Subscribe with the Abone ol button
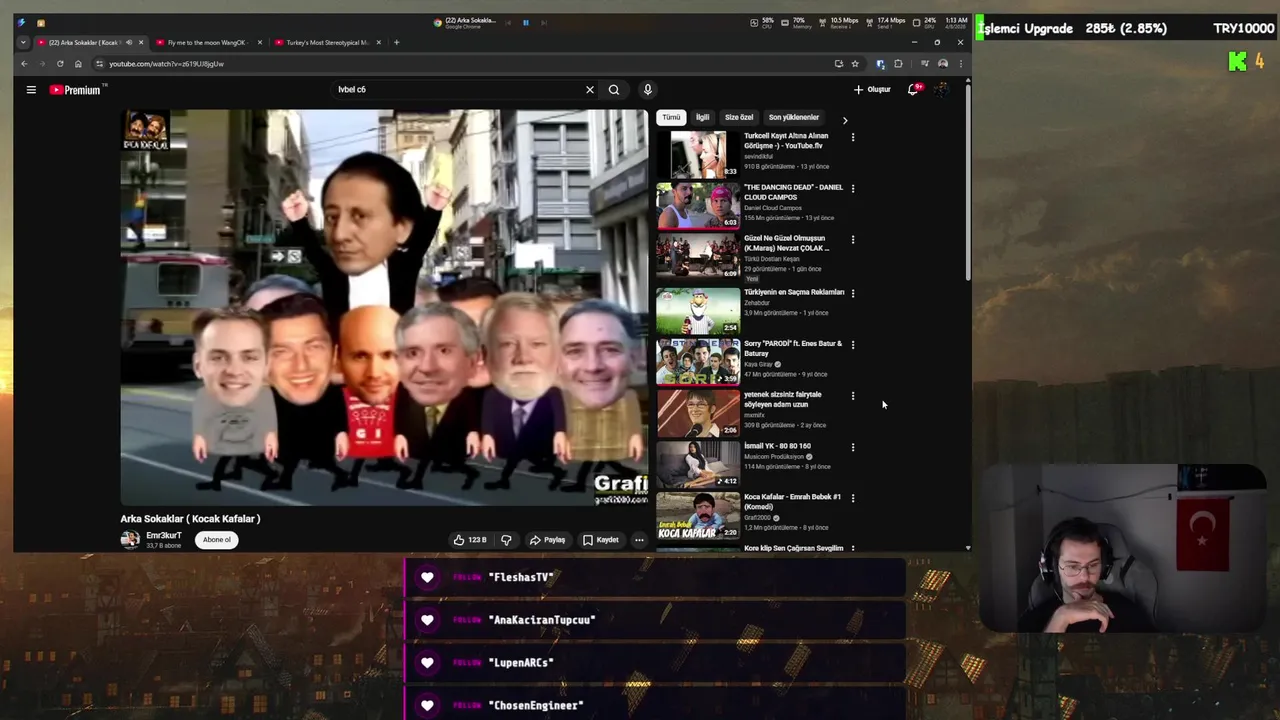 217,540
